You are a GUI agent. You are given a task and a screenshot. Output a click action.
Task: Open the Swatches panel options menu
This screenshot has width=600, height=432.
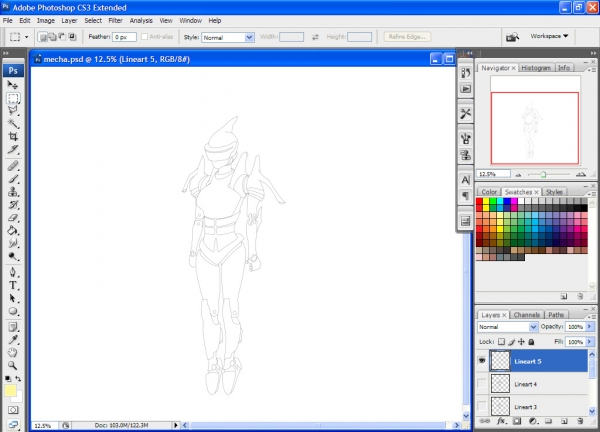(592, 193)
